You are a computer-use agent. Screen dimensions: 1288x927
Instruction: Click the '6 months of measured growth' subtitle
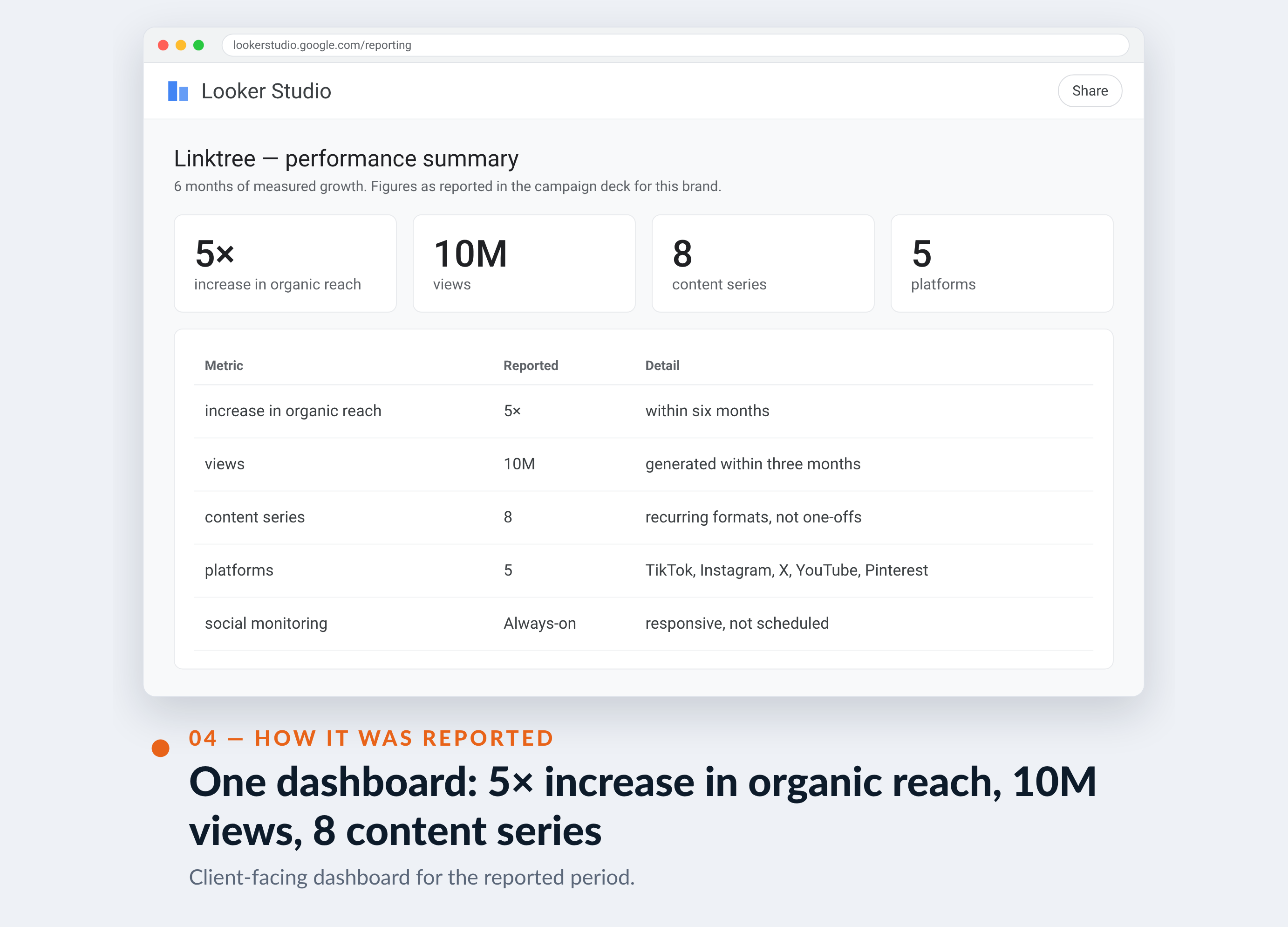tap(448, 186)
